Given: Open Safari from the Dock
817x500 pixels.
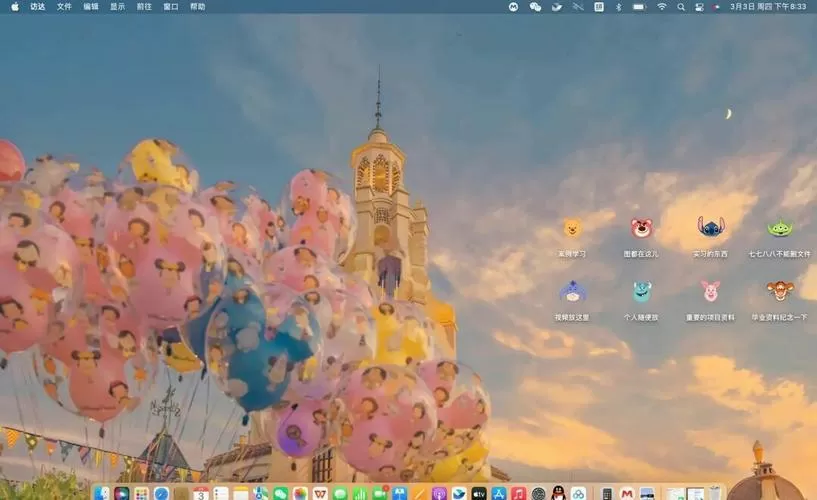Looking at the screenshot, I should [162, 493].
